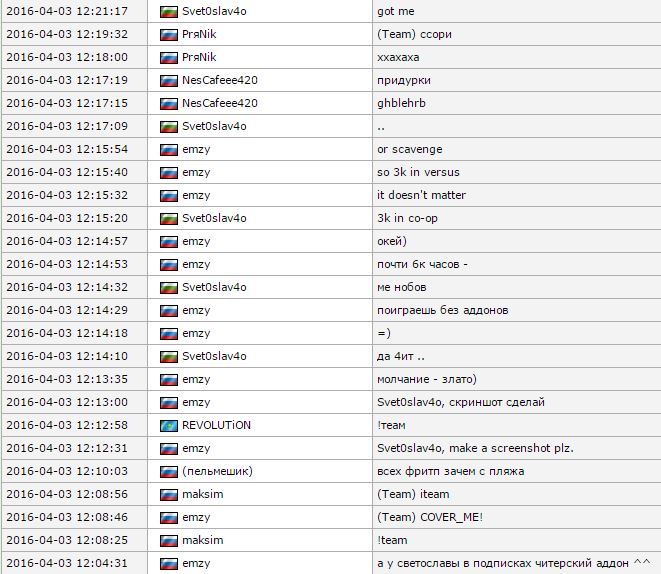Select the message "молчание - злато)"
Image resolution: width=661 pixels, height=574 pixels.
(x=426, y=379)
